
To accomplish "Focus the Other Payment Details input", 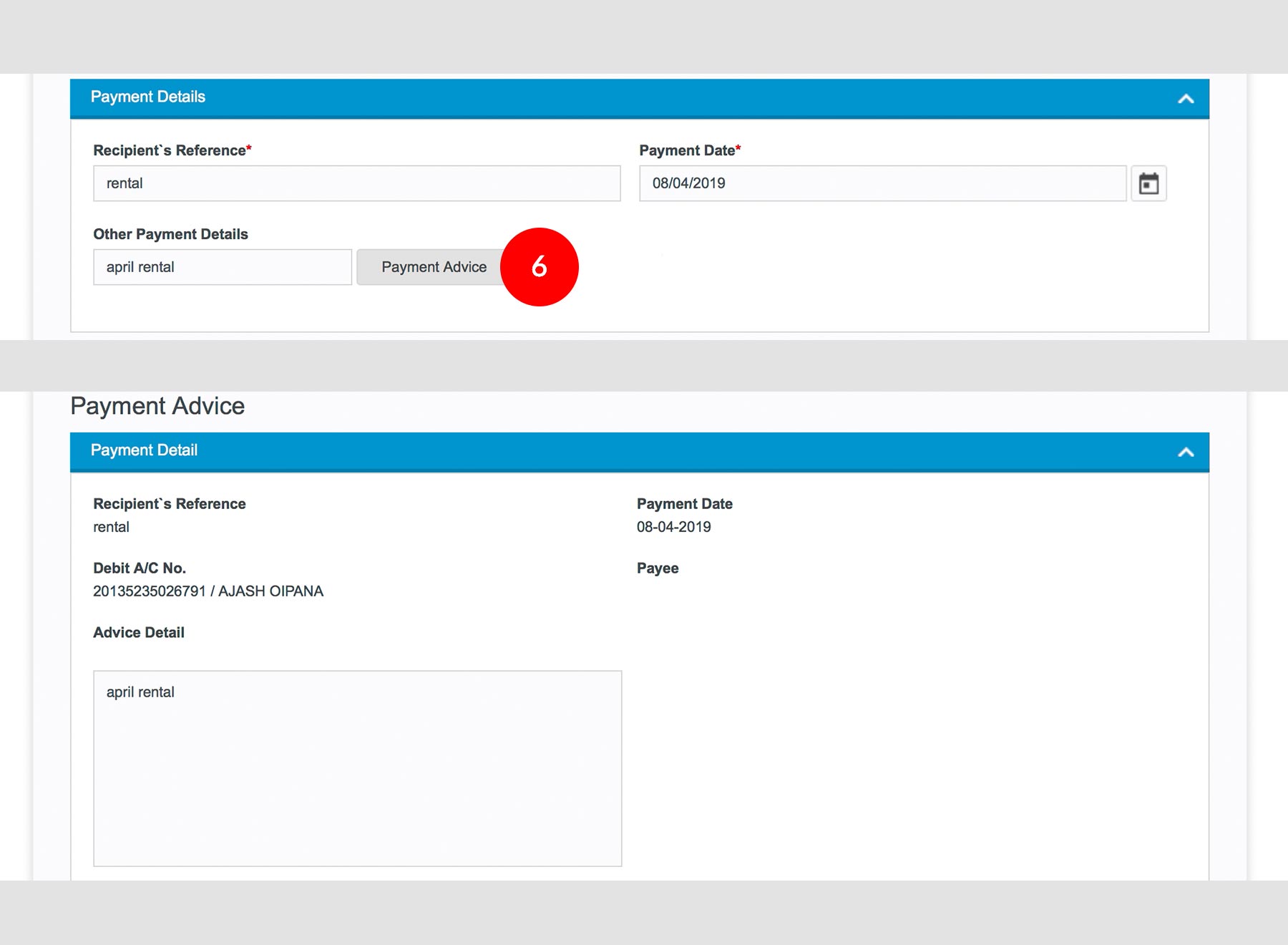I will (222, 267).
